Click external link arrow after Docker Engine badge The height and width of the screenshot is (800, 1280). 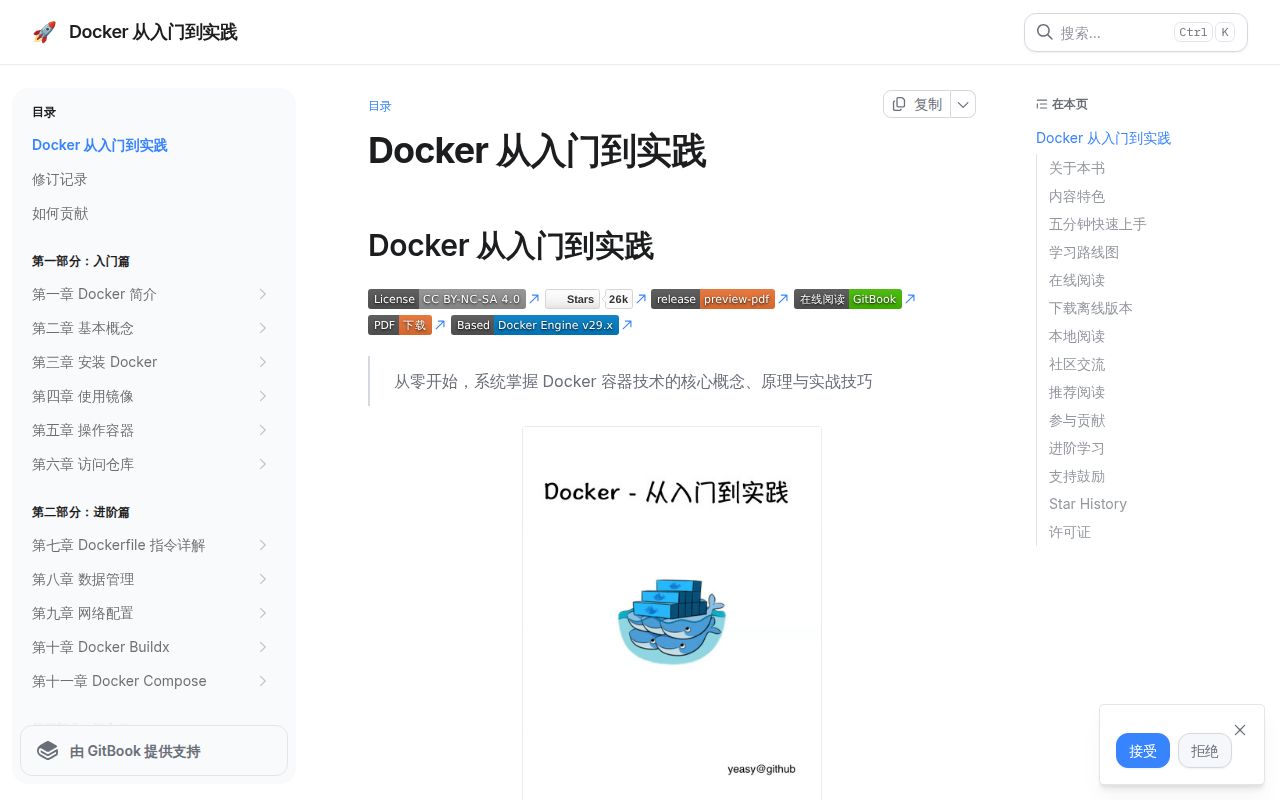coord(627,324)
